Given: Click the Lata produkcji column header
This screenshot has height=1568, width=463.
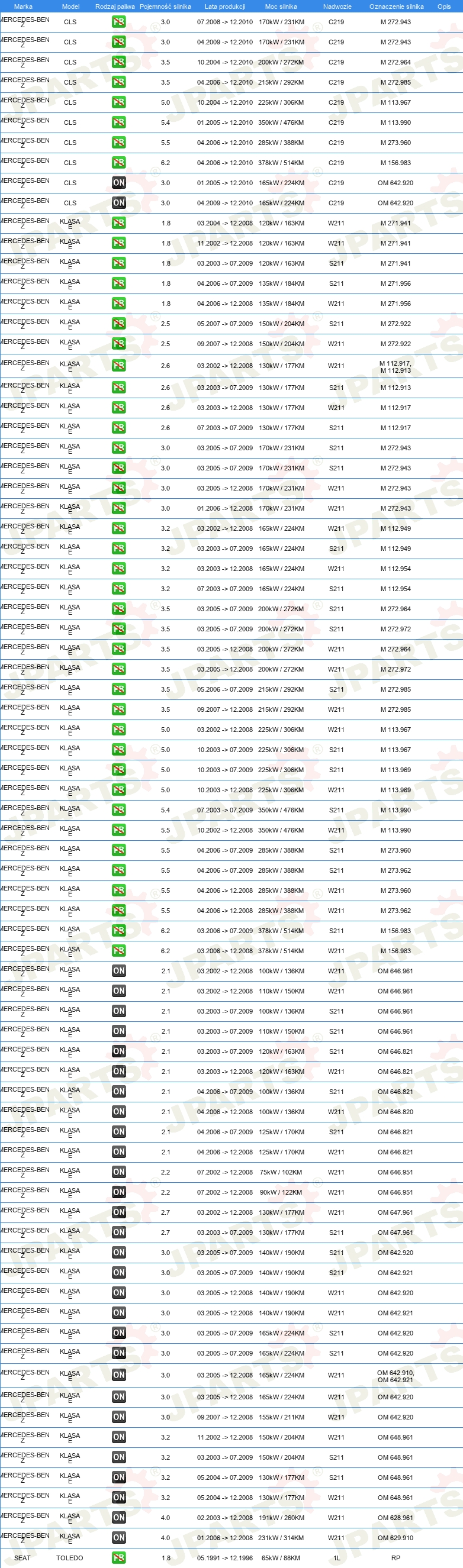Looking at the screenshot, I should [225, 7].
